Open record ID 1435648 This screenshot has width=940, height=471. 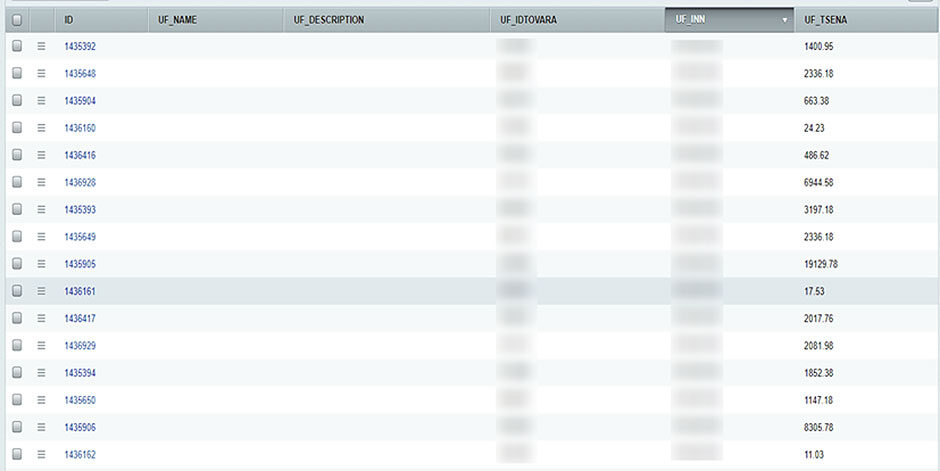click(x=80, y=73)
